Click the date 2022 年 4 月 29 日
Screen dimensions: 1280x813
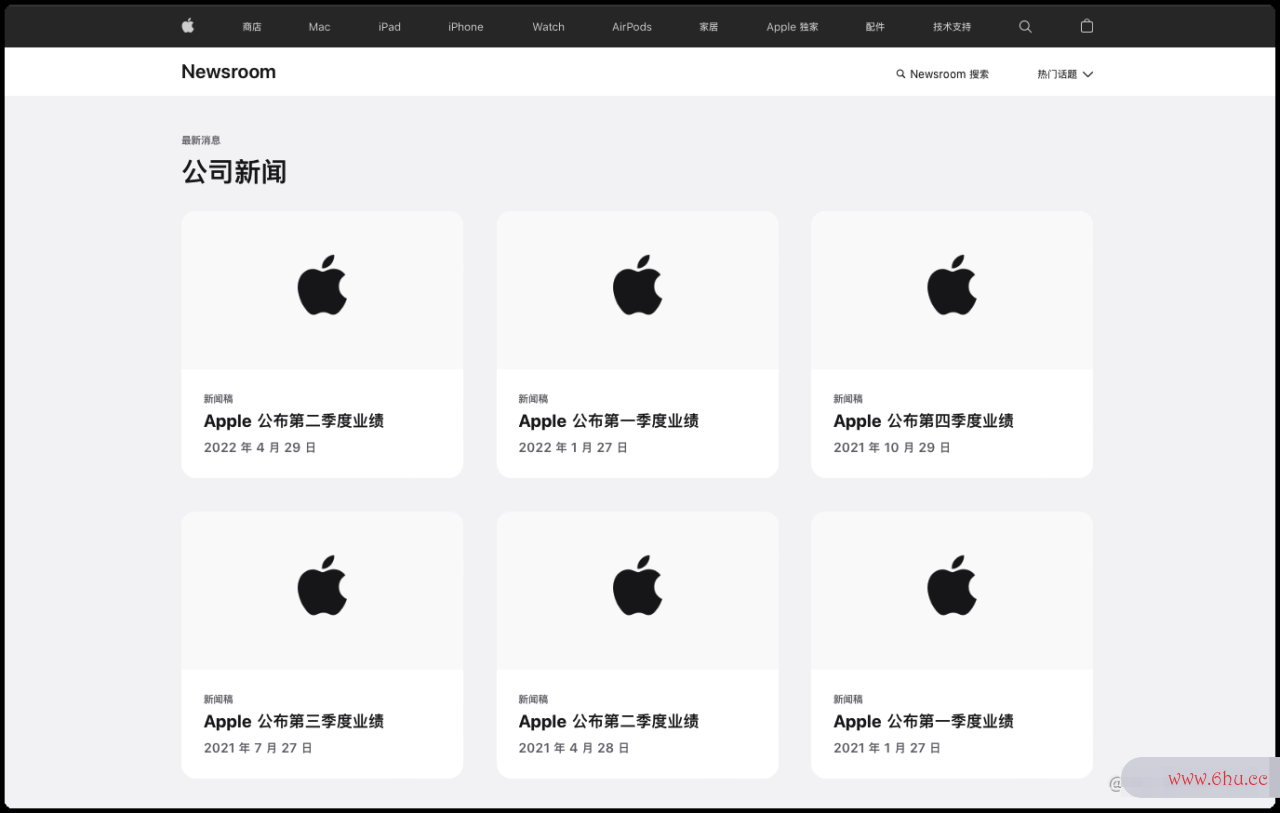(260, 447)
